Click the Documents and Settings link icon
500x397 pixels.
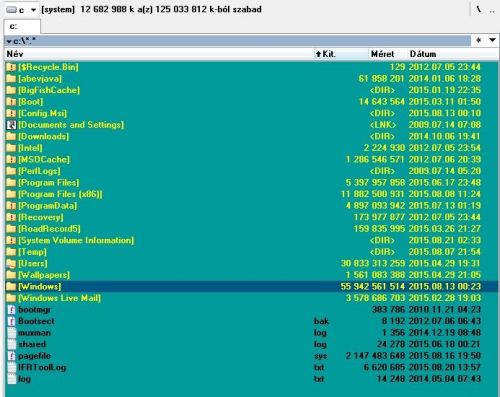tap(11, 125)
